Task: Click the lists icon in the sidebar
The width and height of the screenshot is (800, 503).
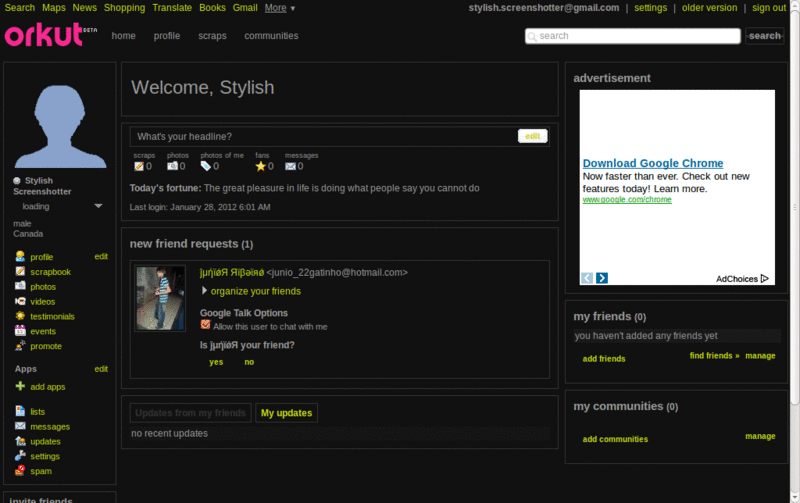Action: pos(20,411)
